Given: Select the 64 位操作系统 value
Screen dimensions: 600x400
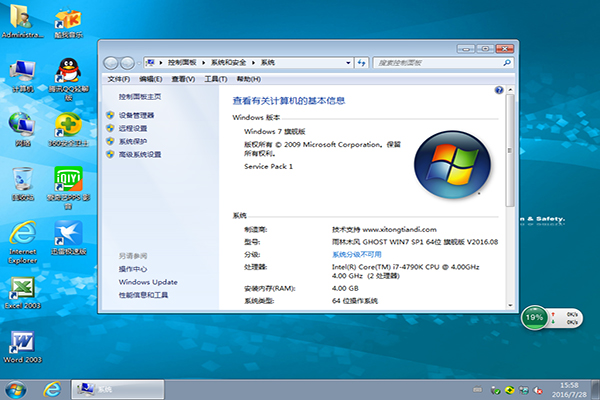Looking at the screenshot, I should (355, 301).
